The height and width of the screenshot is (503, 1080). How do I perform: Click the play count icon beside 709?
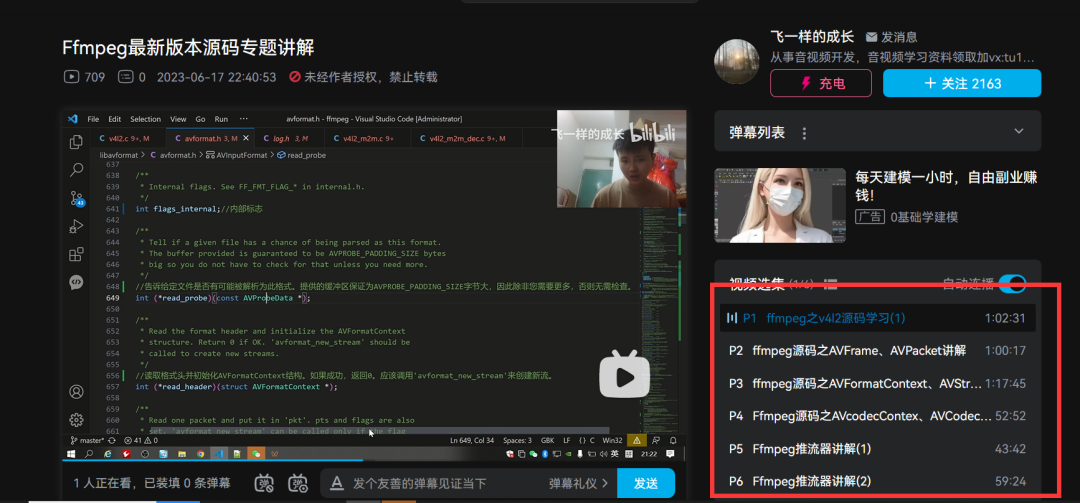pos(71,77)
